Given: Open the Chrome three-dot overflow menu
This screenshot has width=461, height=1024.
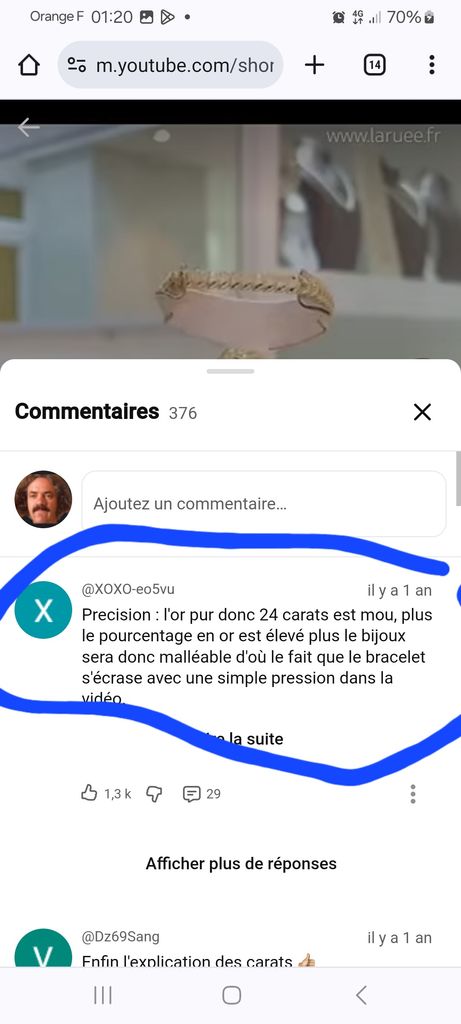Looking at the screenshot, I should coord(432,65).
